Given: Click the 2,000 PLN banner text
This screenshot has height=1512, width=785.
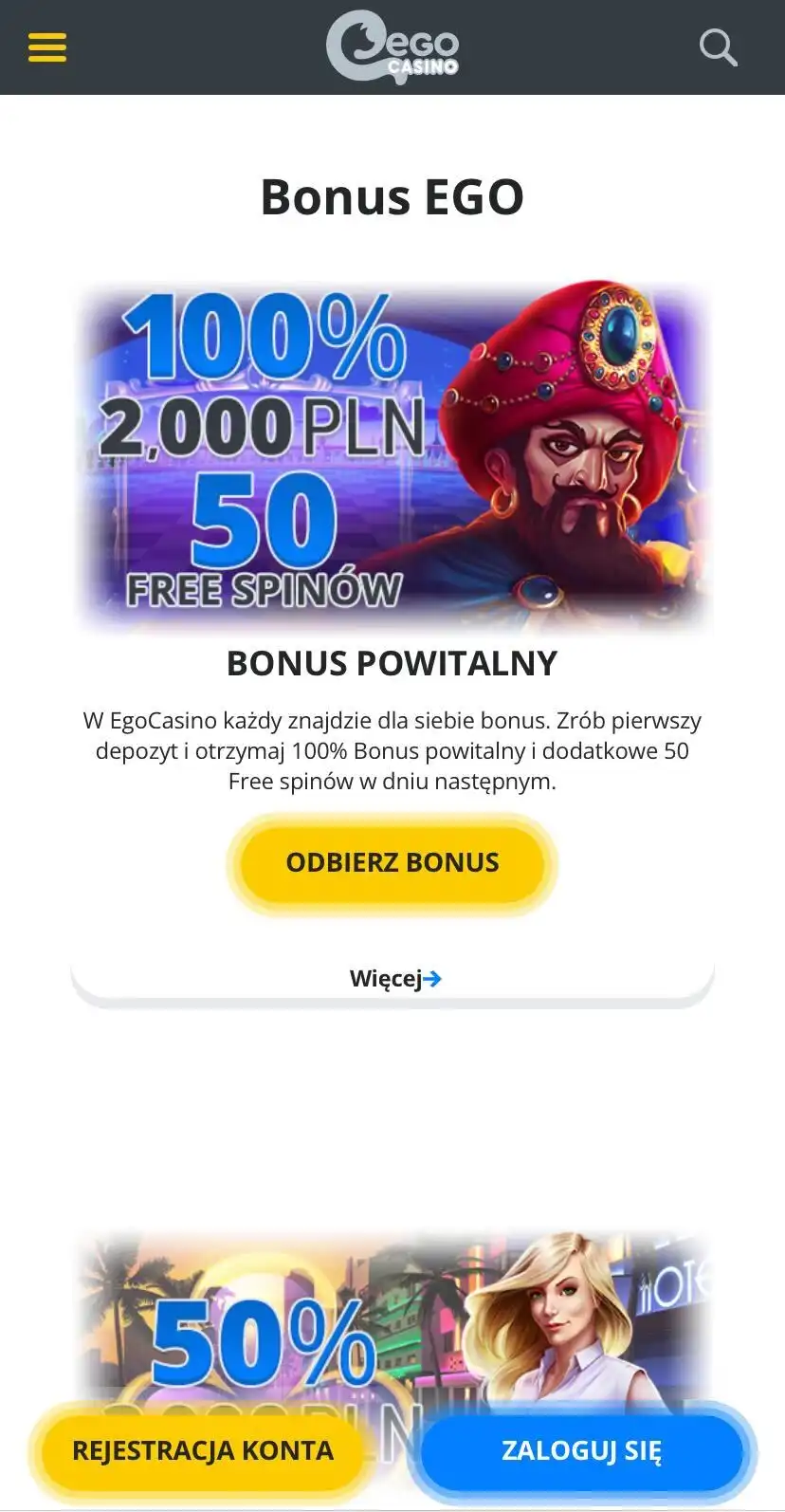Looking at the screenshot, I should point(262,427).
